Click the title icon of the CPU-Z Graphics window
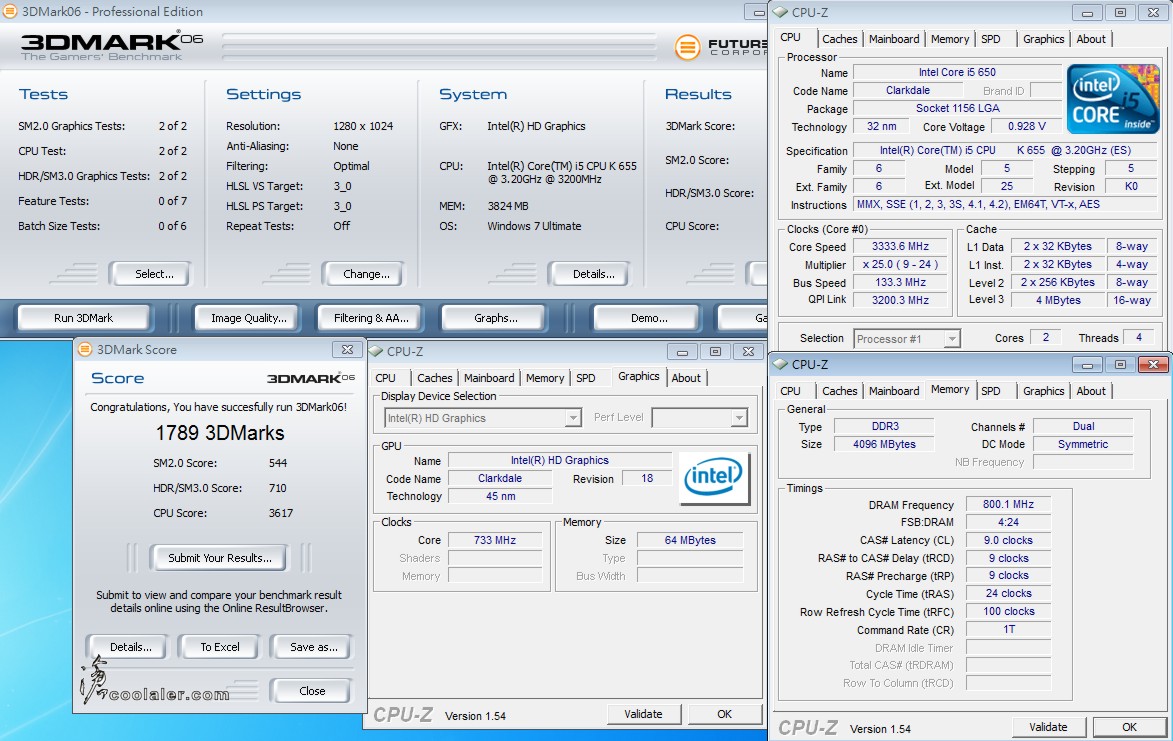 [376, 351]
